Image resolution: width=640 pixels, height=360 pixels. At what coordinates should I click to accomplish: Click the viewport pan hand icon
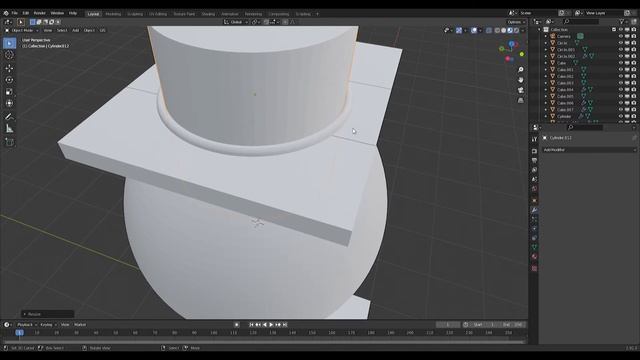(x=520, y=80)
